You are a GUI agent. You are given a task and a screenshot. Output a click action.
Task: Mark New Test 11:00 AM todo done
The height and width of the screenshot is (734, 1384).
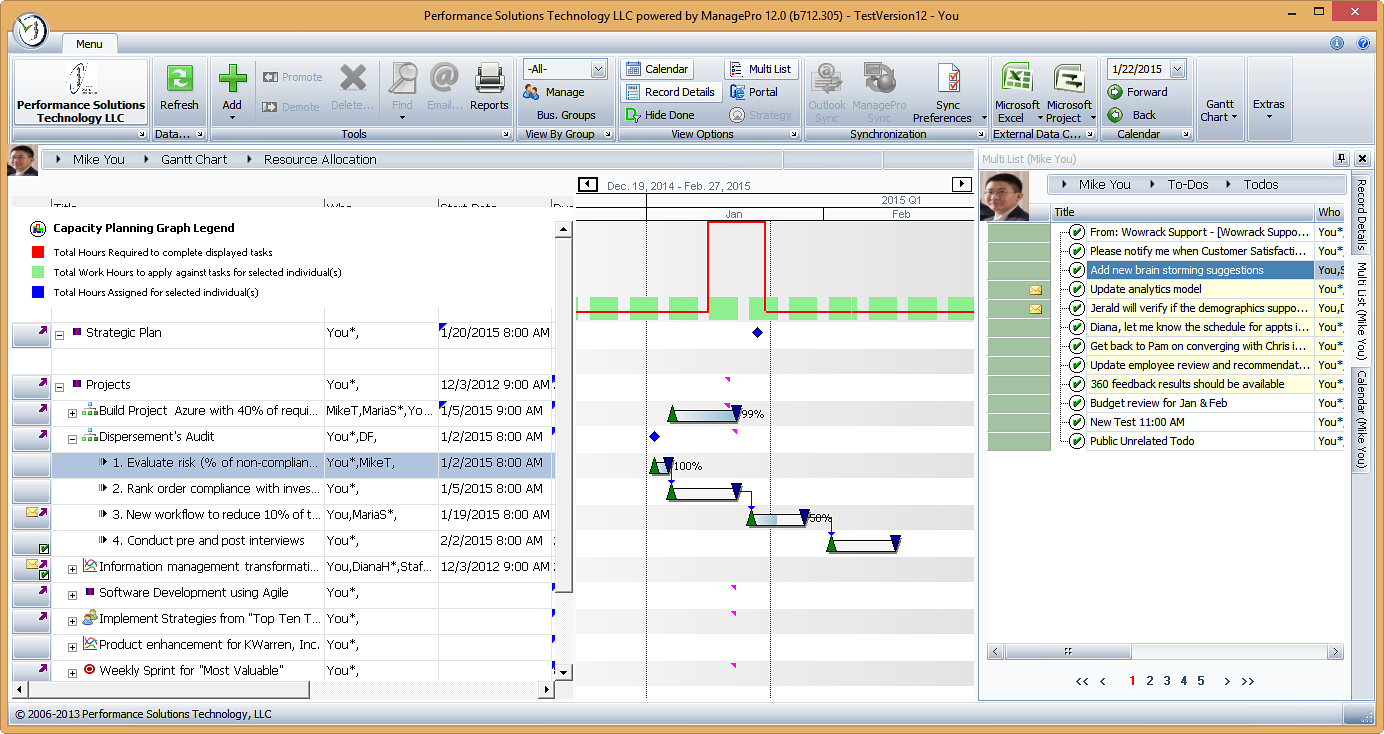click(1077, 422)
